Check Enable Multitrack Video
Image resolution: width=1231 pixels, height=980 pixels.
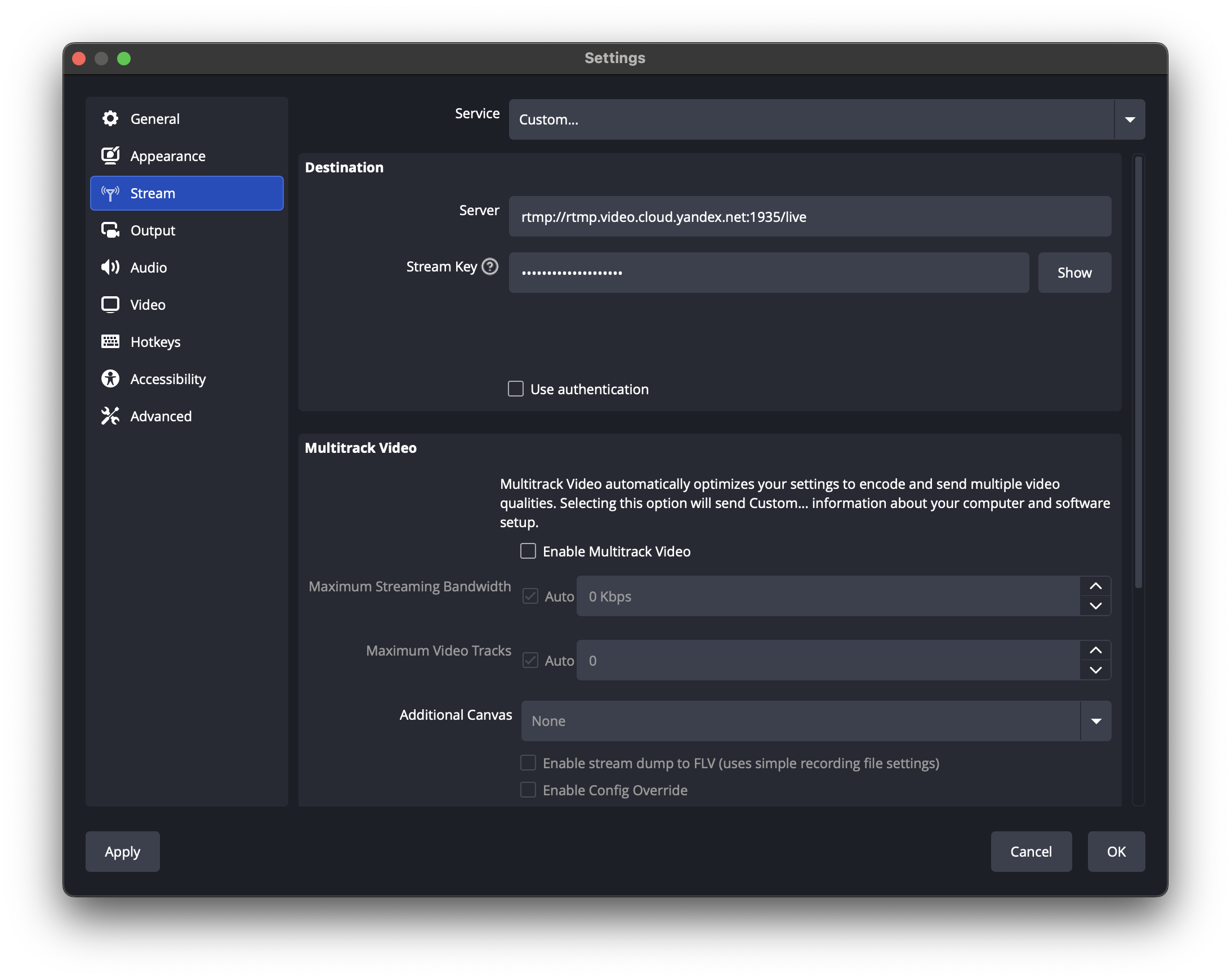pos(528,551)
